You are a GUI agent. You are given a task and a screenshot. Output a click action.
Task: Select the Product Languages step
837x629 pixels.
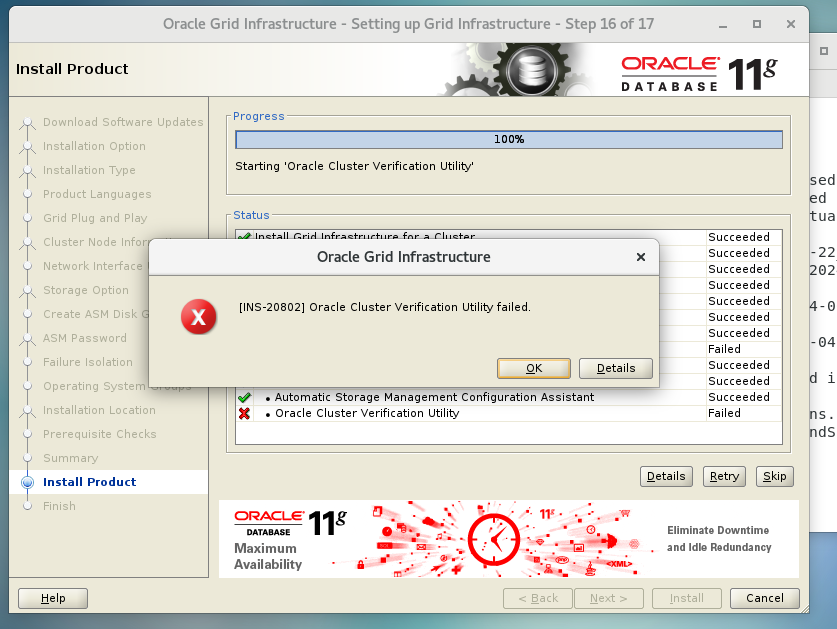(x=97, y=194)
